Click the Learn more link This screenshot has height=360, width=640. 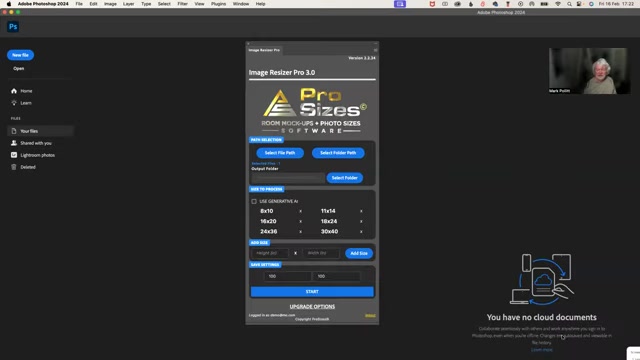coord(542,350)
